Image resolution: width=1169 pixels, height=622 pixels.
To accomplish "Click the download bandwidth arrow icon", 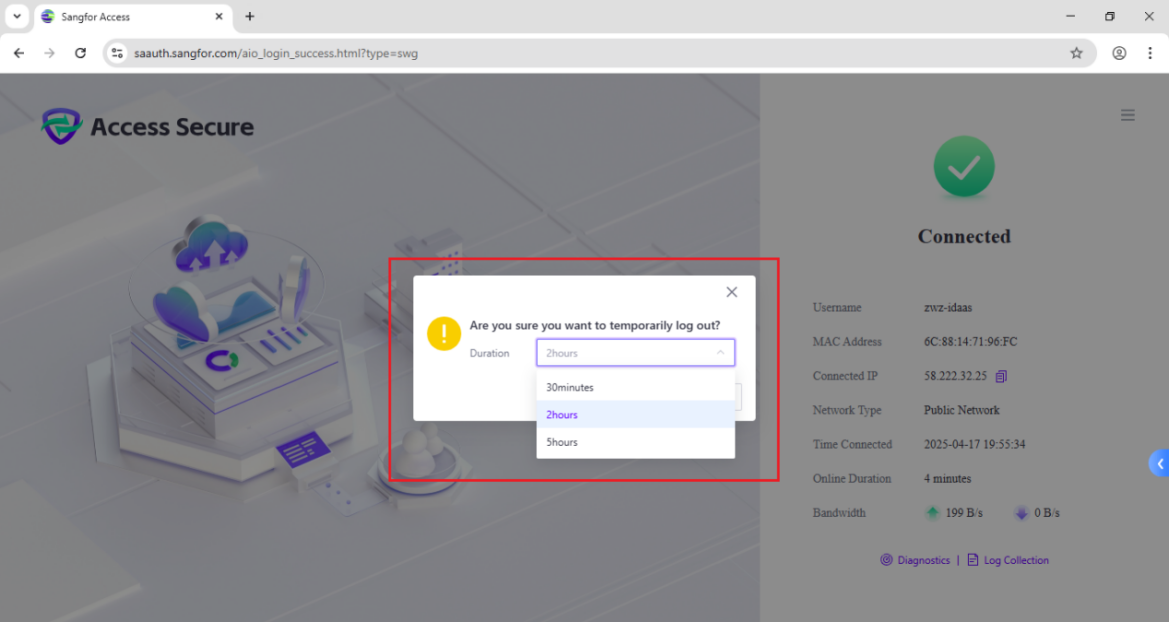I will pyautogui.click(x=1021, y=512).
